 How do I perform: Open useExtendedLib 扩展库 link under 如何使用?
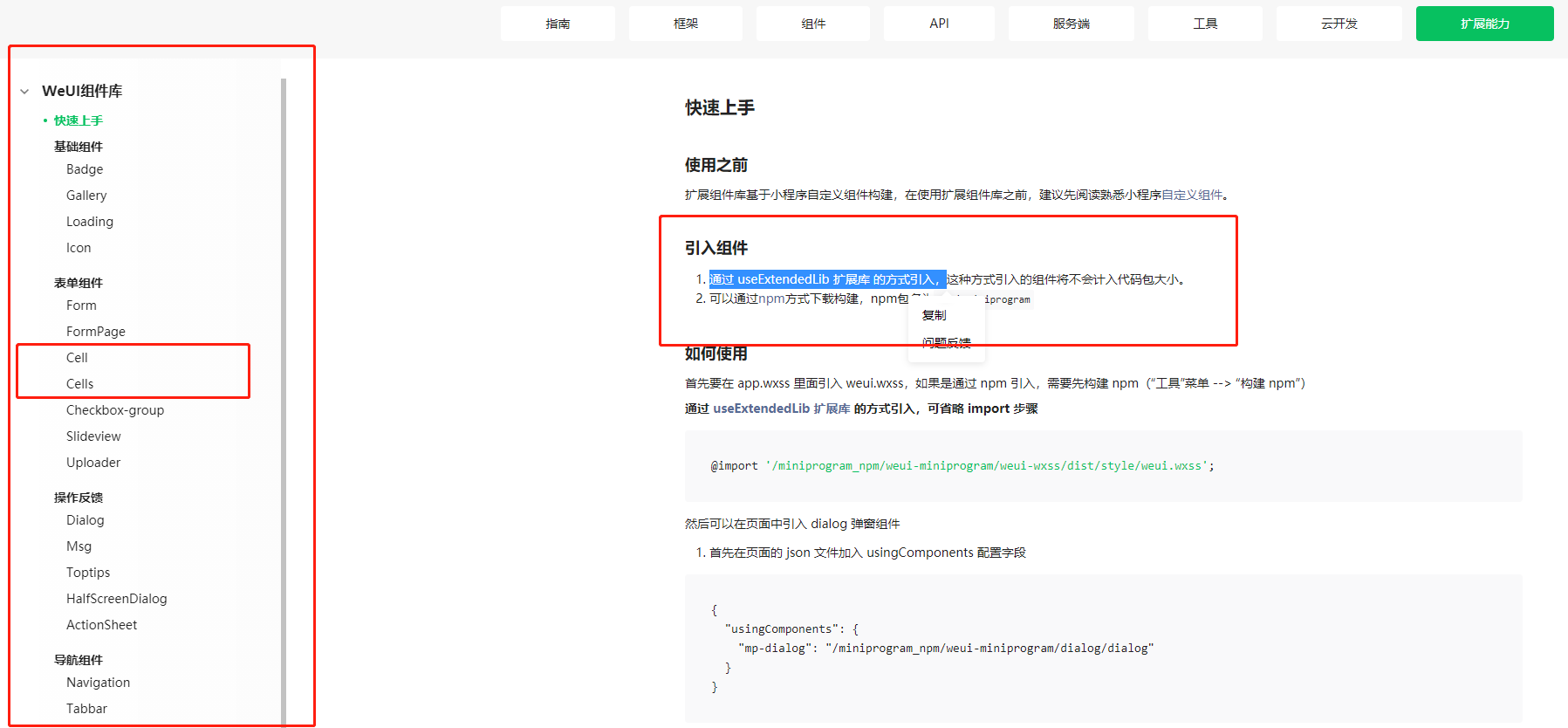(781, 409)
